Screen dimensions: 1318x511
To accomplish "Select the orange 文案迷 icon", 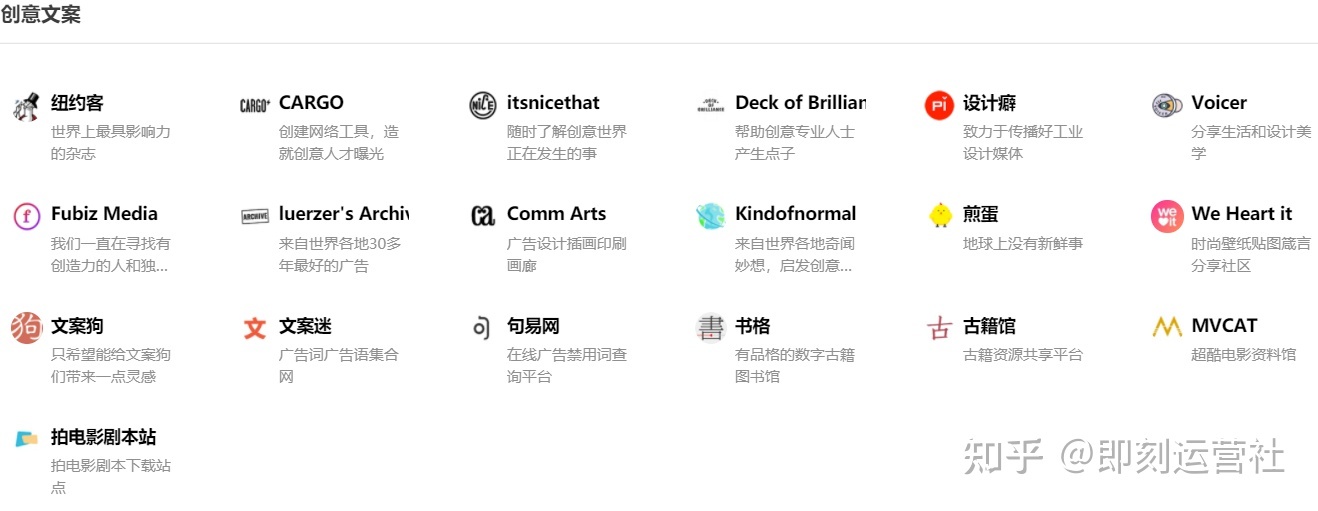I will click(255, 327).
